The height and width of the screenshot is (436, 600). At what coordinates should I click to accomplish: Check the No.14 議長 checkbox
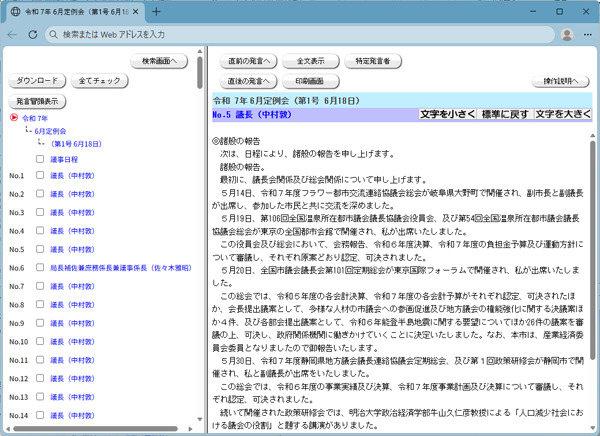40,415
